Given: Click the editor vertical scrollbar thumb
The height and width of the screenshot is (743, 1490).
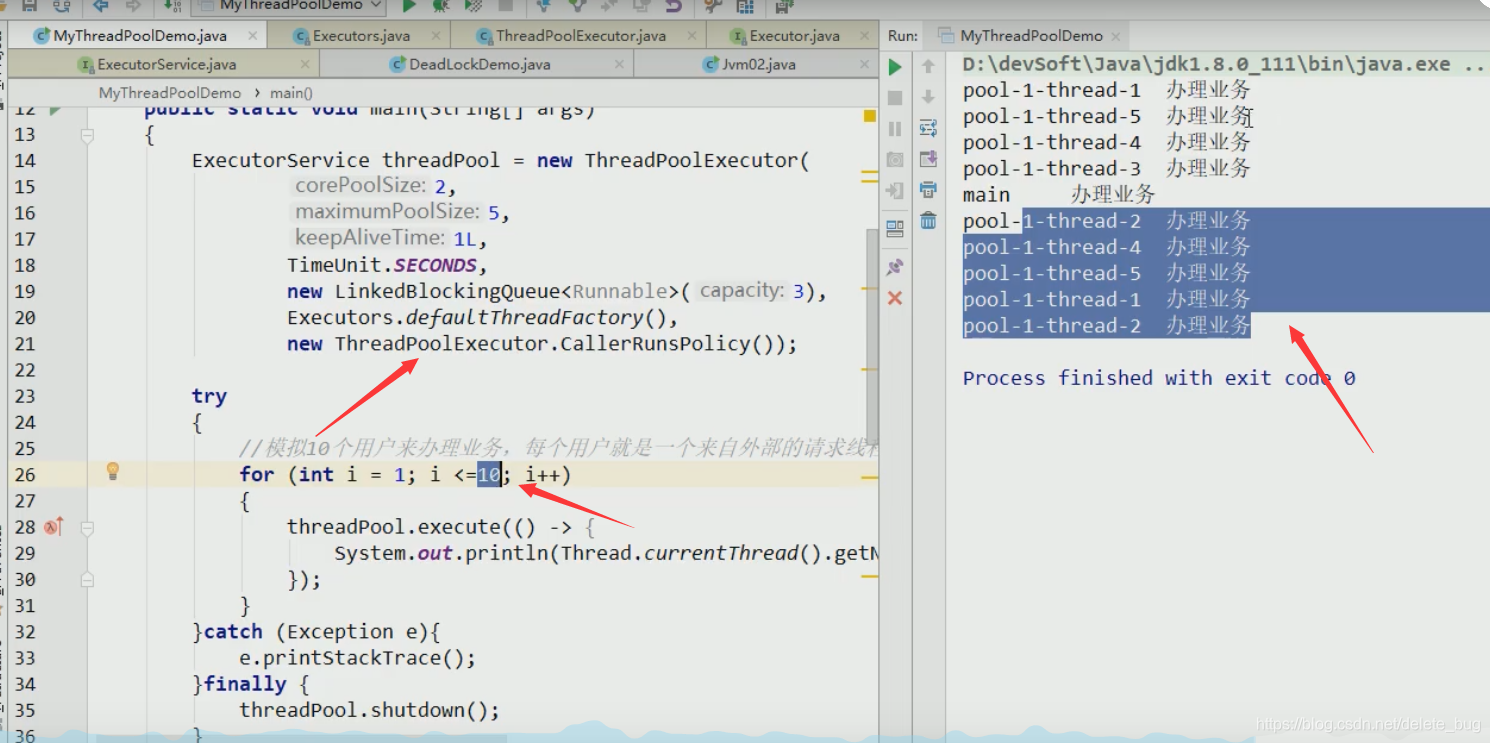Looking at the screenshot, I should tap(872, 335).
